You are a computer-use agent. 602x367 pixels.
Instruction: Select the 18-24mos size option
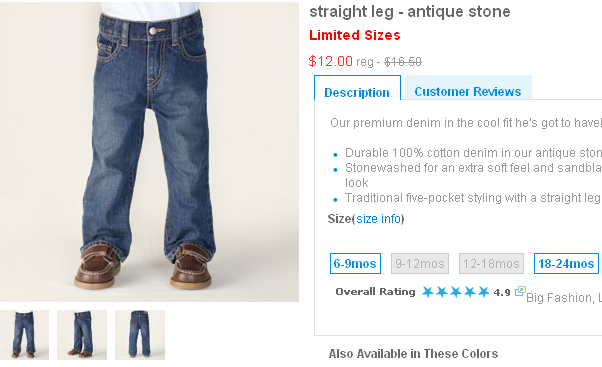[x=566, y=263]
